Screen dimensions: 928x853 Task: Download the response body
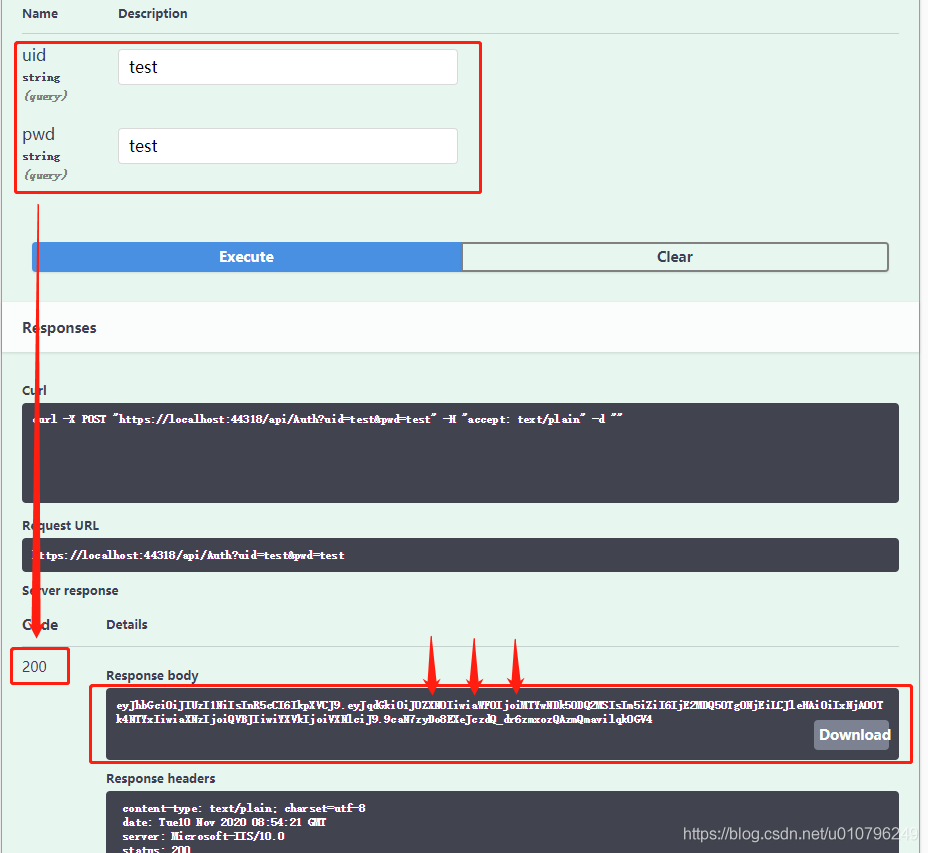tap(854, 735)
